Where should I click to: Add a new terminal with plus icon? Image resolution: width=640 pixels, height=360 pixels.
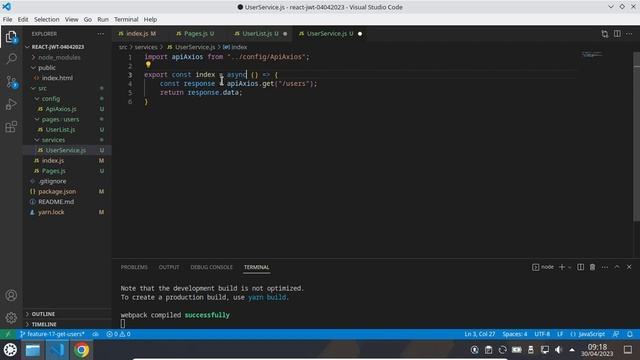562,267
